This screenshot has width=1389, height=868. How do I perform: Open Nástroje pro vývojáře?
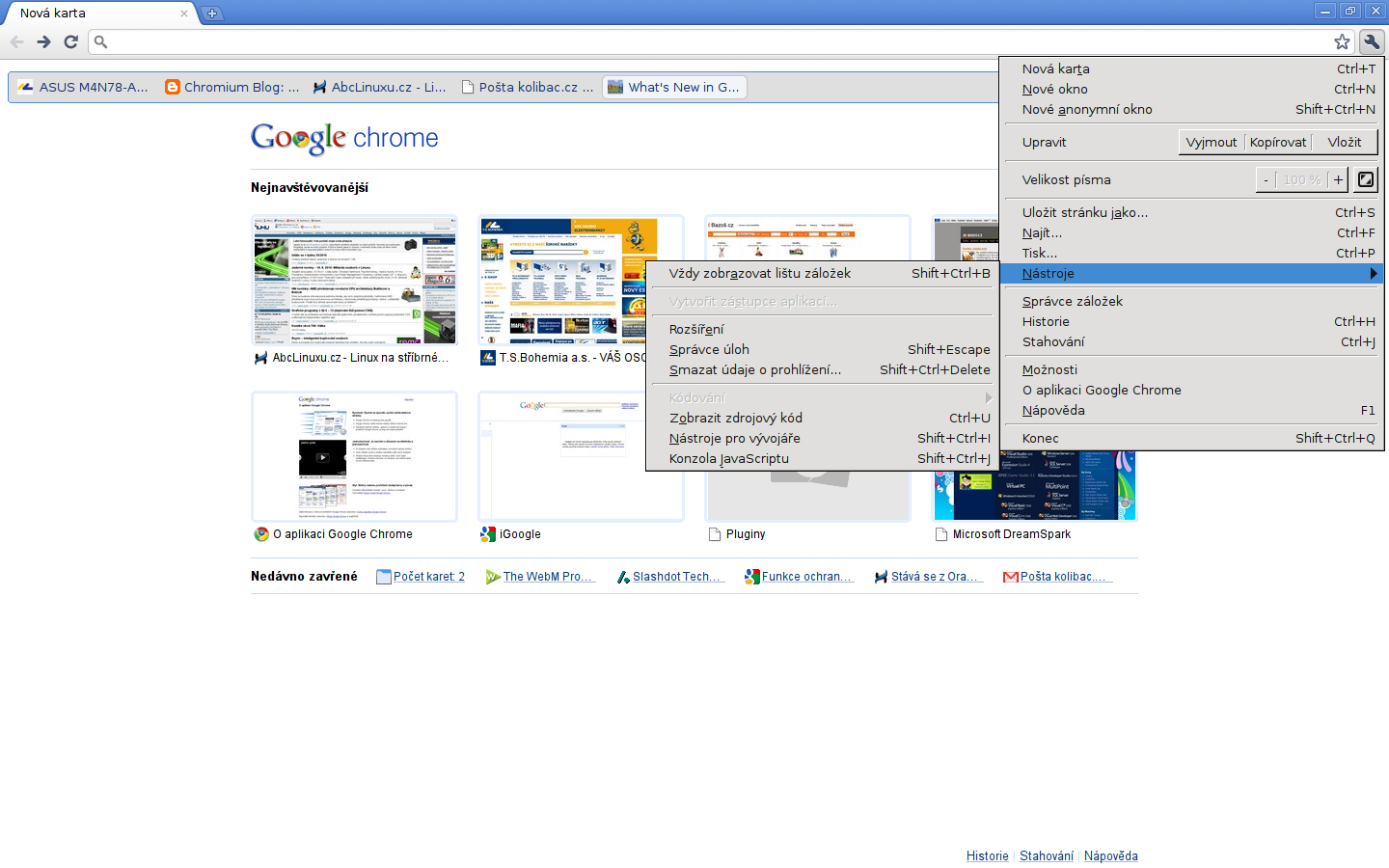point(822,438)
